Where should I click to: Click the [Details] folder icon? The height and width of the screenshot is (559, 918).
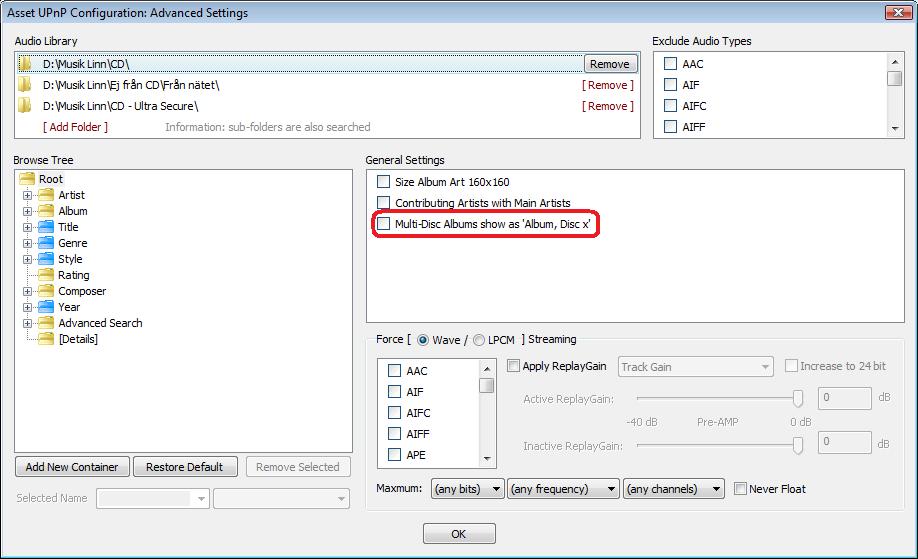tap(46, 338)
